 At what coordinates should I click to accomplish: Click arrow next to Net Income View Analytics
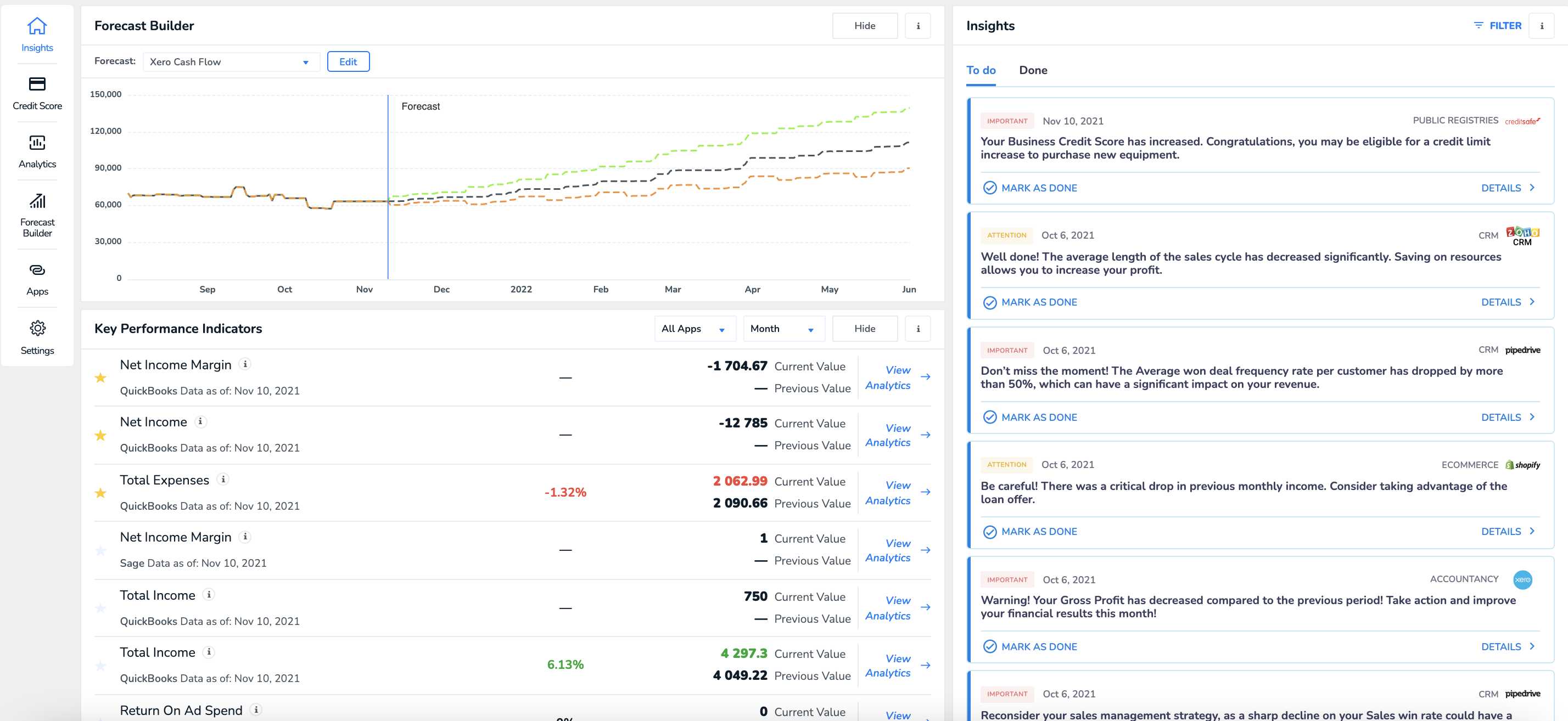[925, 435]
